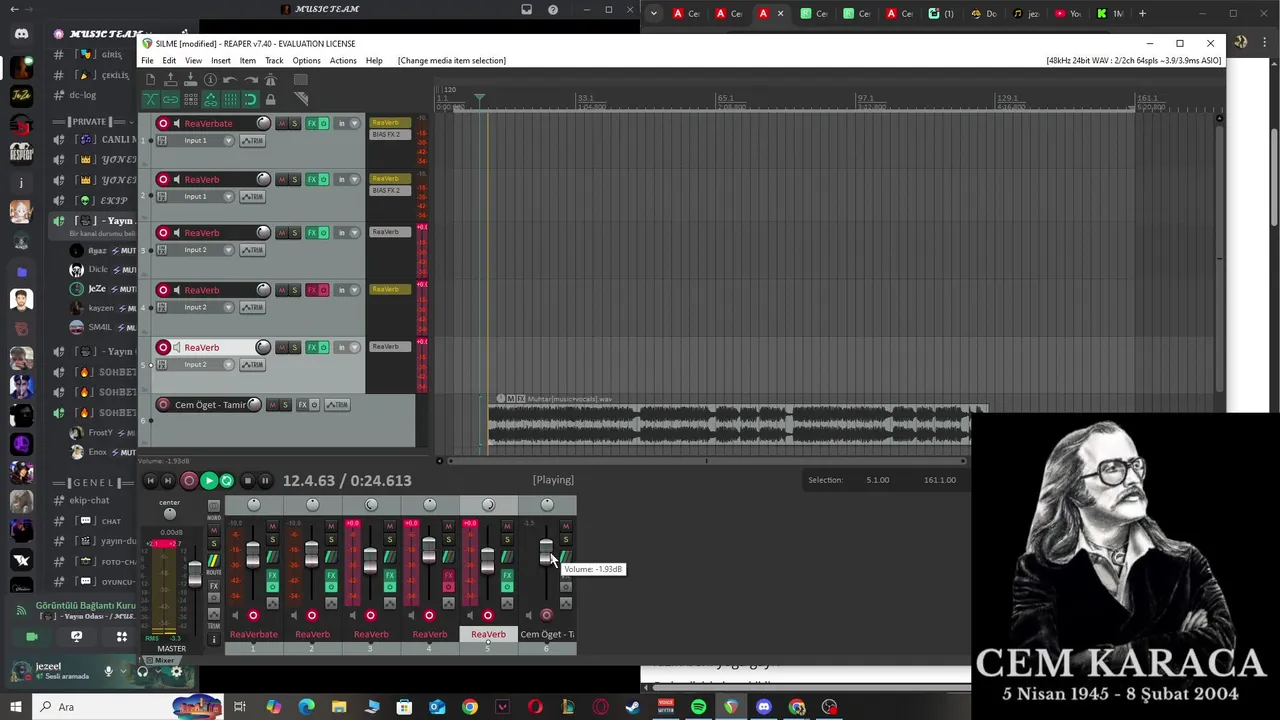
Task: Toggle the locking padlock icon
Action: pos(270,99)
